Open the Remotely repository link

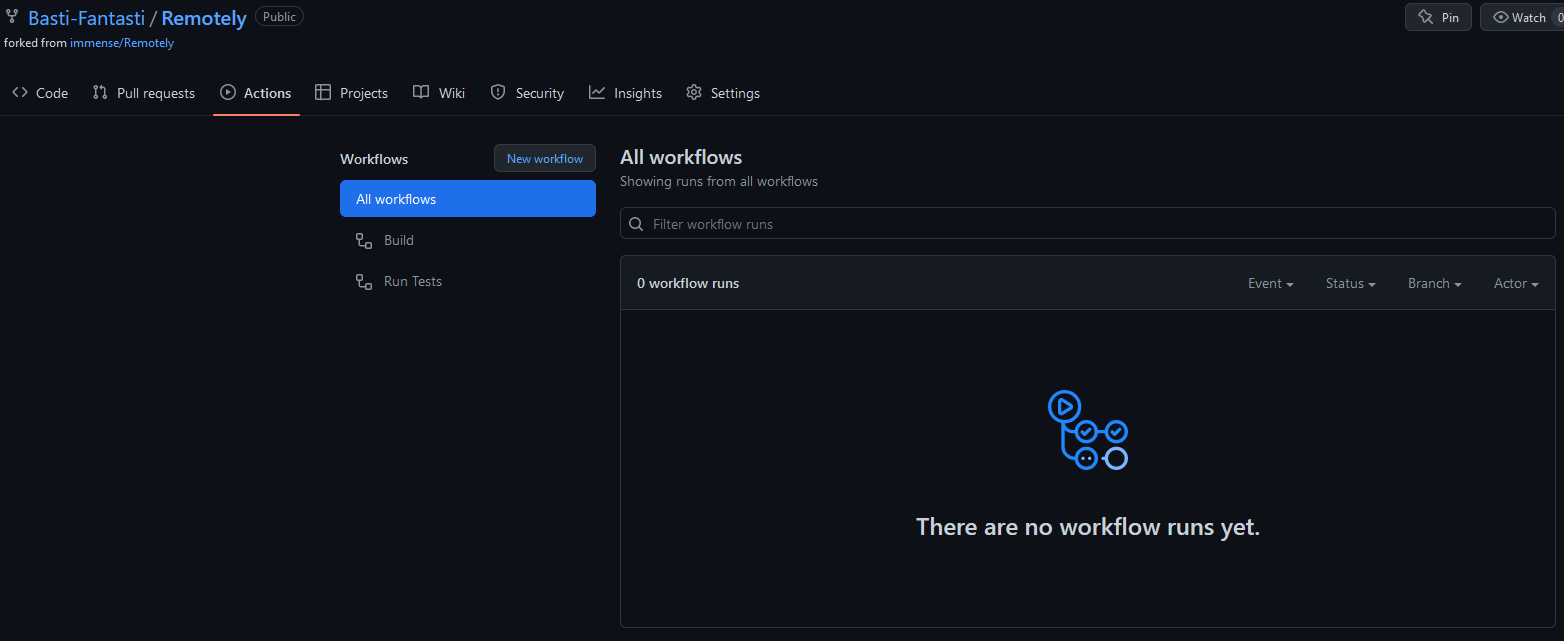point(204,18)
